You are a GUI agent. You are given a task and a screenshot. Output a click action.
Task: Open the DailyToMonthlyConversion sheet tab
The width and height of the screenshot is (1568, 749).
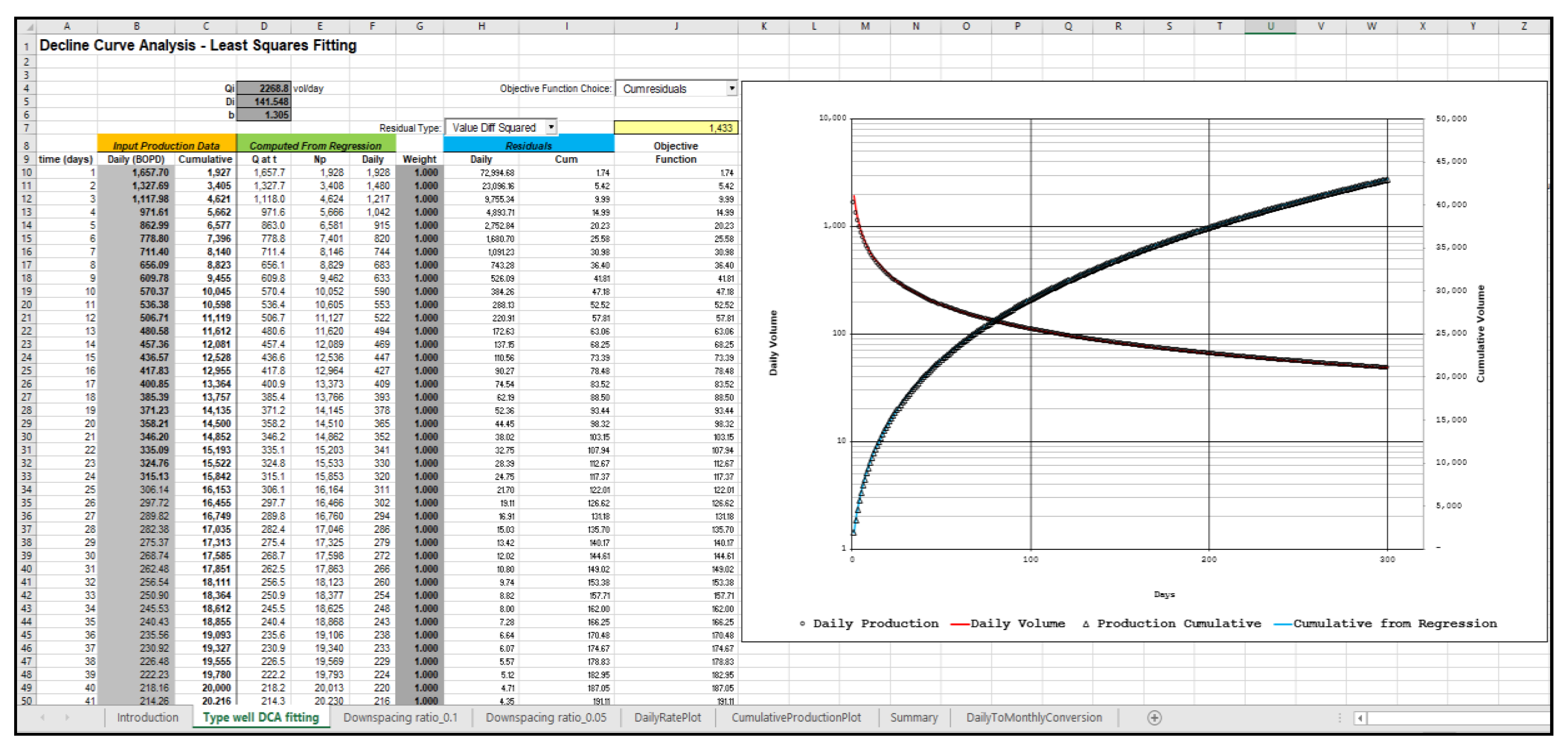(1034, 718)
